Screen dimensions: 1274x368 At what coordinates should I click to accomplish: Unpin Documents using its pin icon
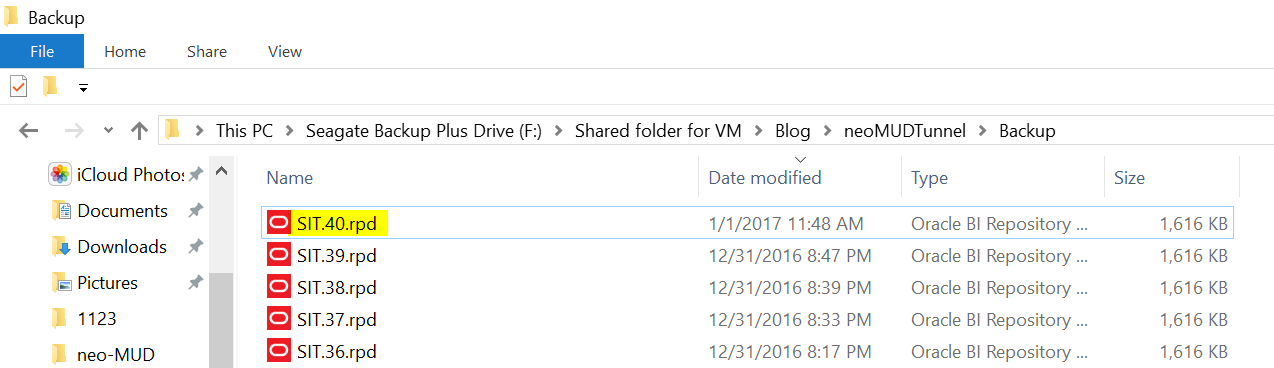coord(195,211)
